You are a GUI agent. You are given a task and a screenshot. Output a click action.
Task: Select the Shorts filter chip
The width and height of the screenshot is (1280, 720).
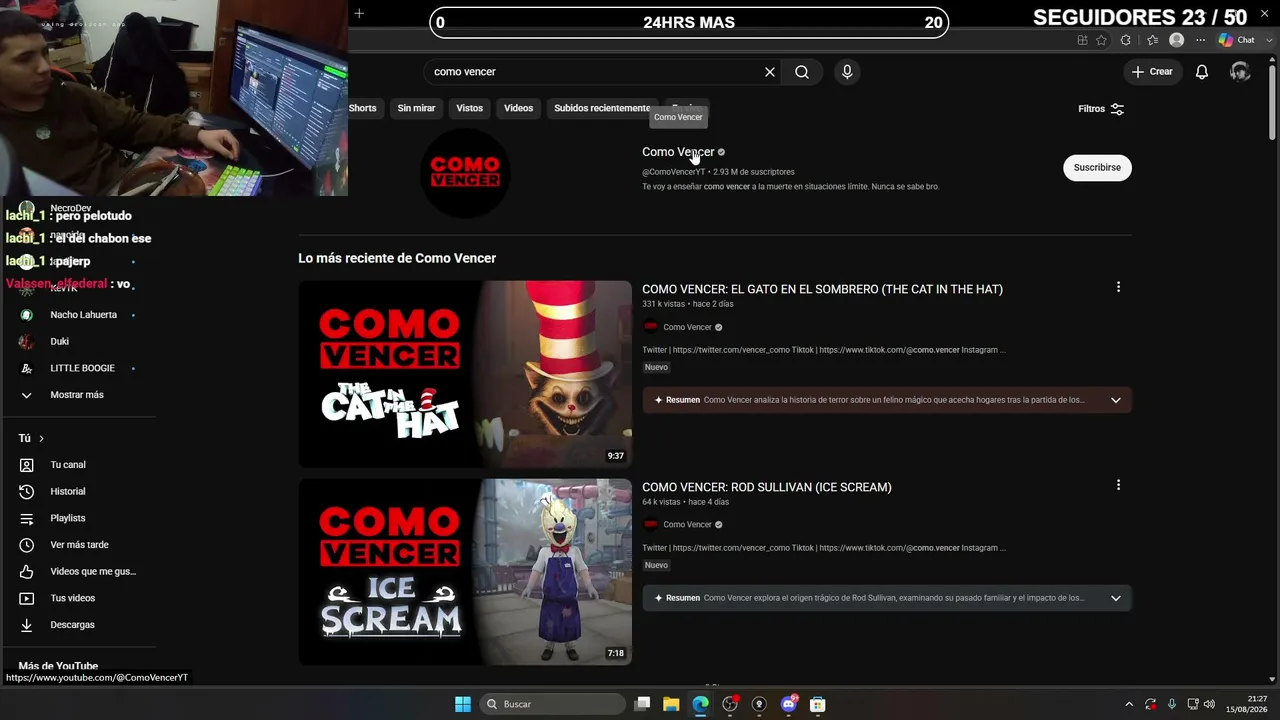[362, 108]
